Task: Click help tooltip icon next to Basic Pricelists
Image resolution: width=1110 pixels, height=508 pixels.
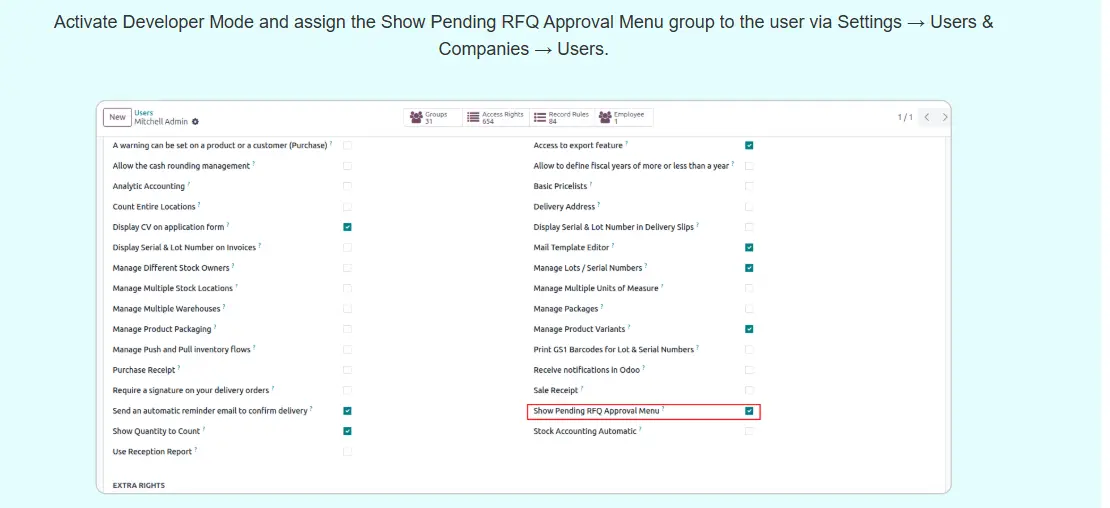Action: [x=591, y=184]
